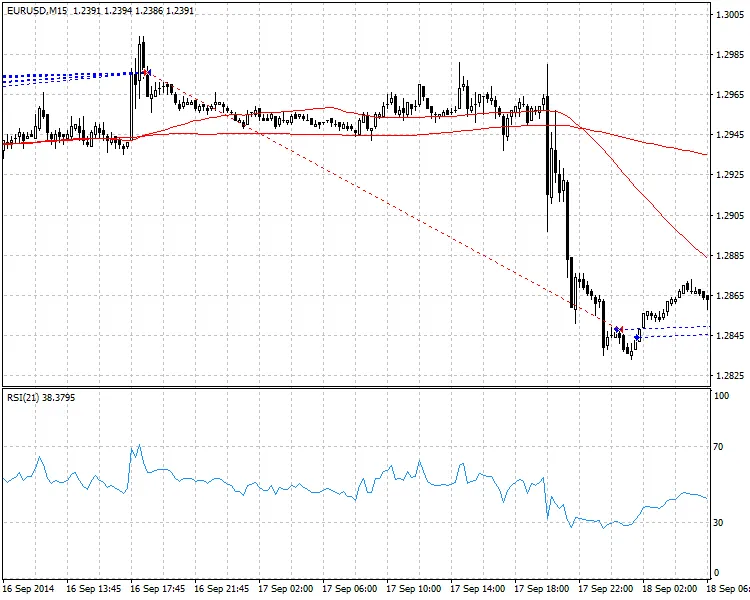Select the EURUSD,M15 chart title label
This screenshot has height=600, width=750.
coord(35,10)
